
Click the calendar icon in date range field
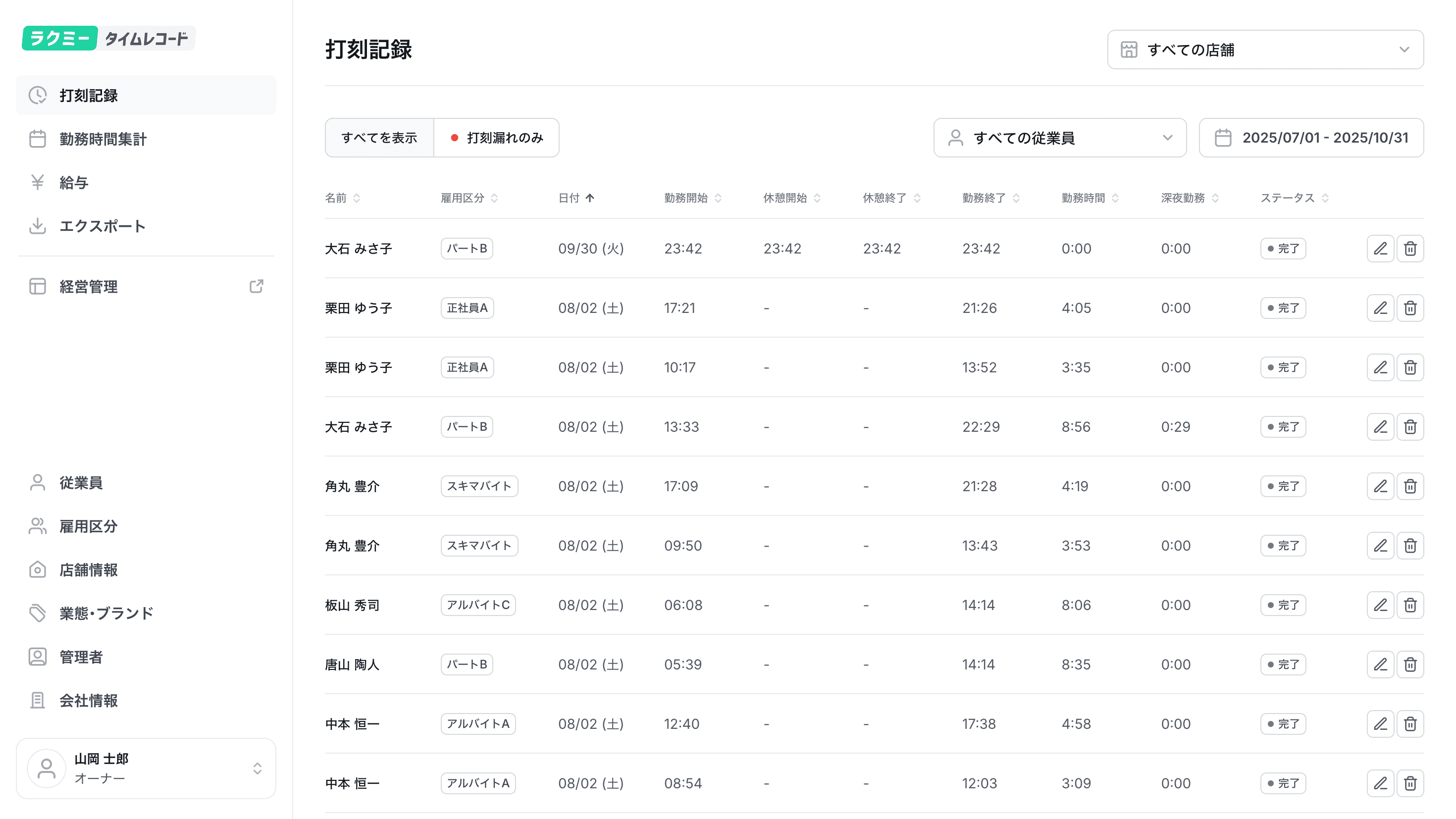click(x=1223, y=138)
